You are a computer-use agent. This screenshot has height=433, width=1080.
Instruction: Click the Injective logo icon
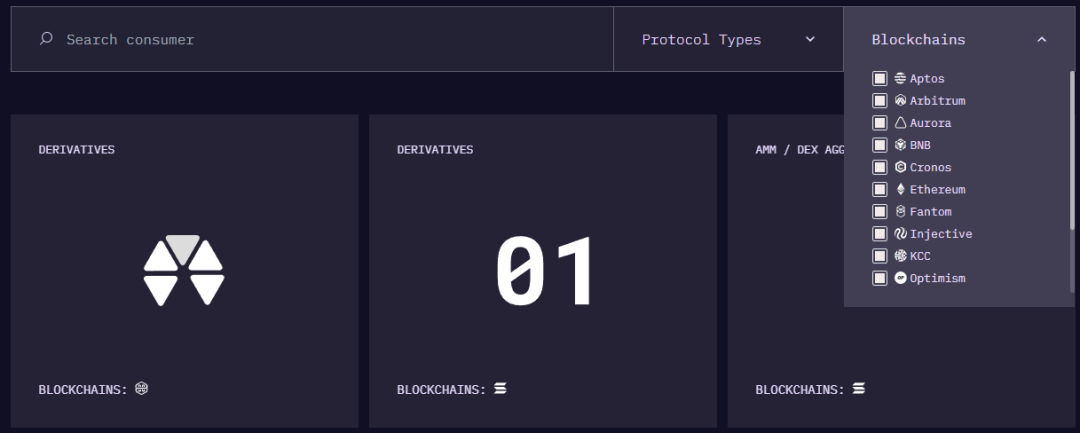tap(900, 234)
